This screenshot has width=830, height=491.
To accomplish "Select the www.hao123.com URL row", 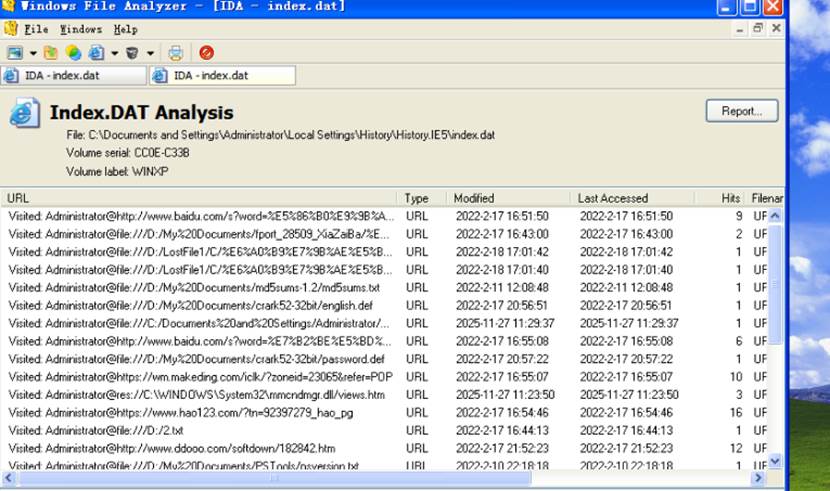I will point(384,413).
